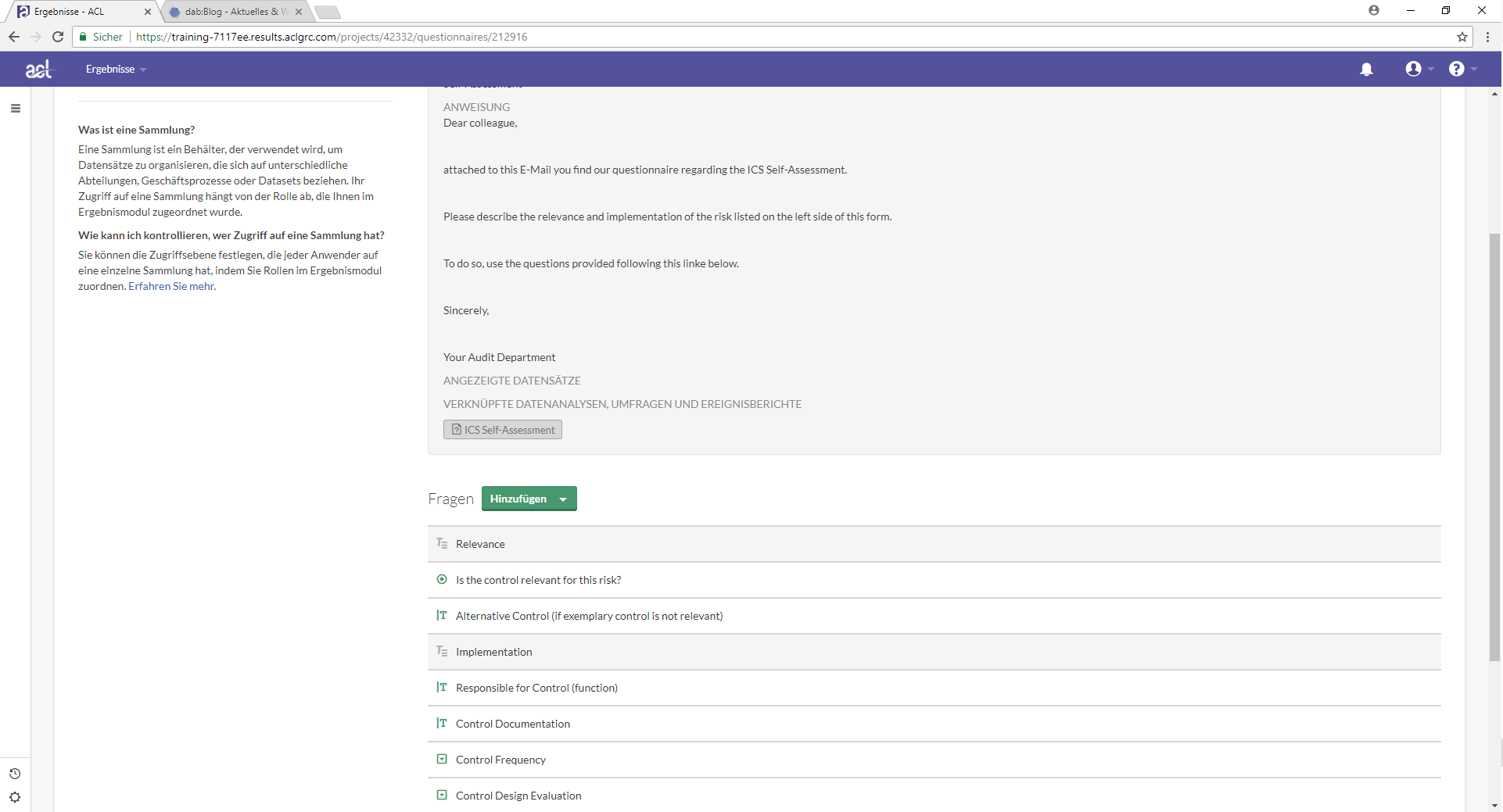Click the Chrome profile icon
The height and width of the screenshot is (812, 1503).
click(x=1374, y=10)
